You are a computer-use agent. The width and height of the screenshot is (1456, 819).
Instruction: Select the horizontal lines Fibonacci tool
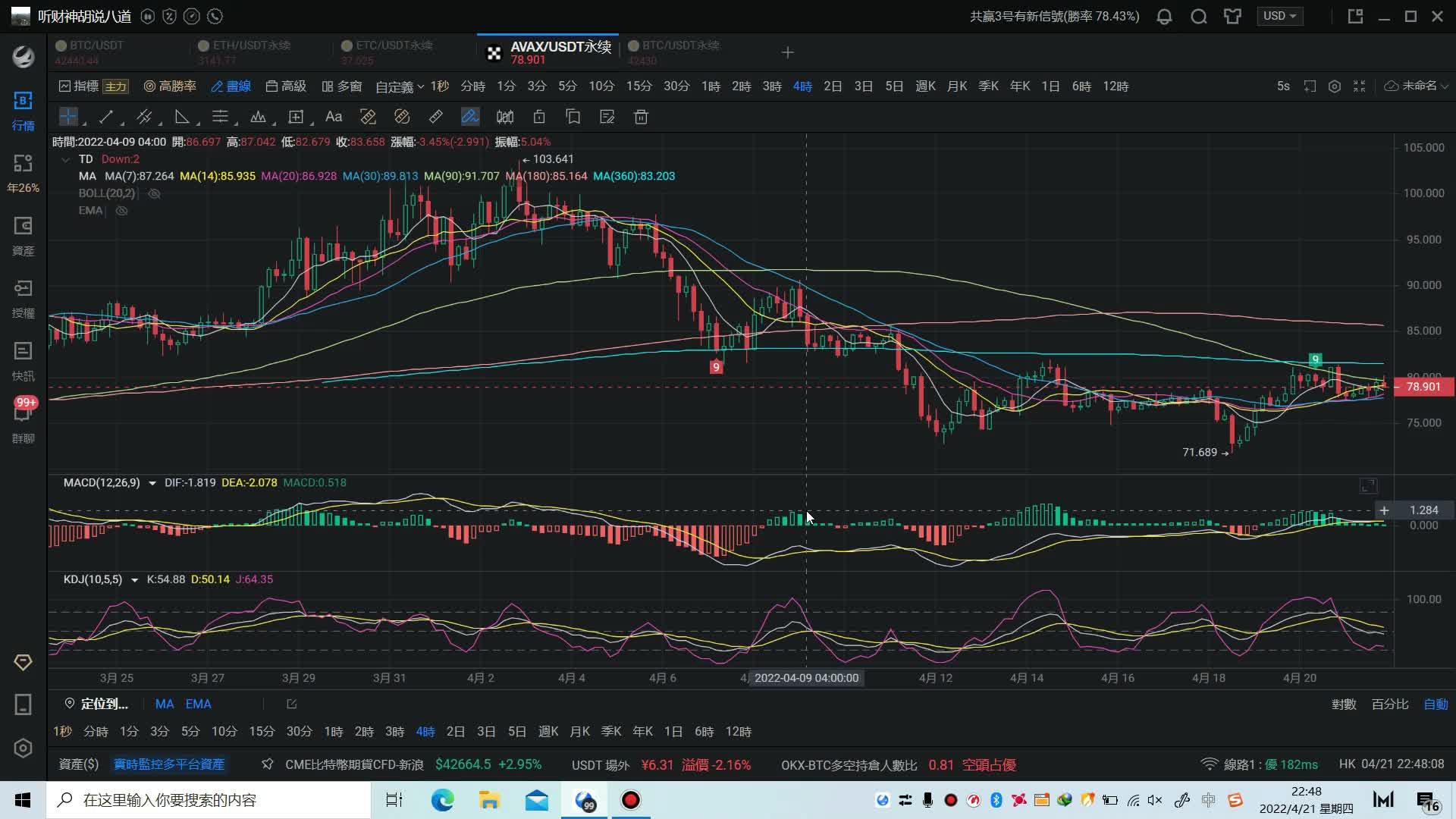pos(220,117)
